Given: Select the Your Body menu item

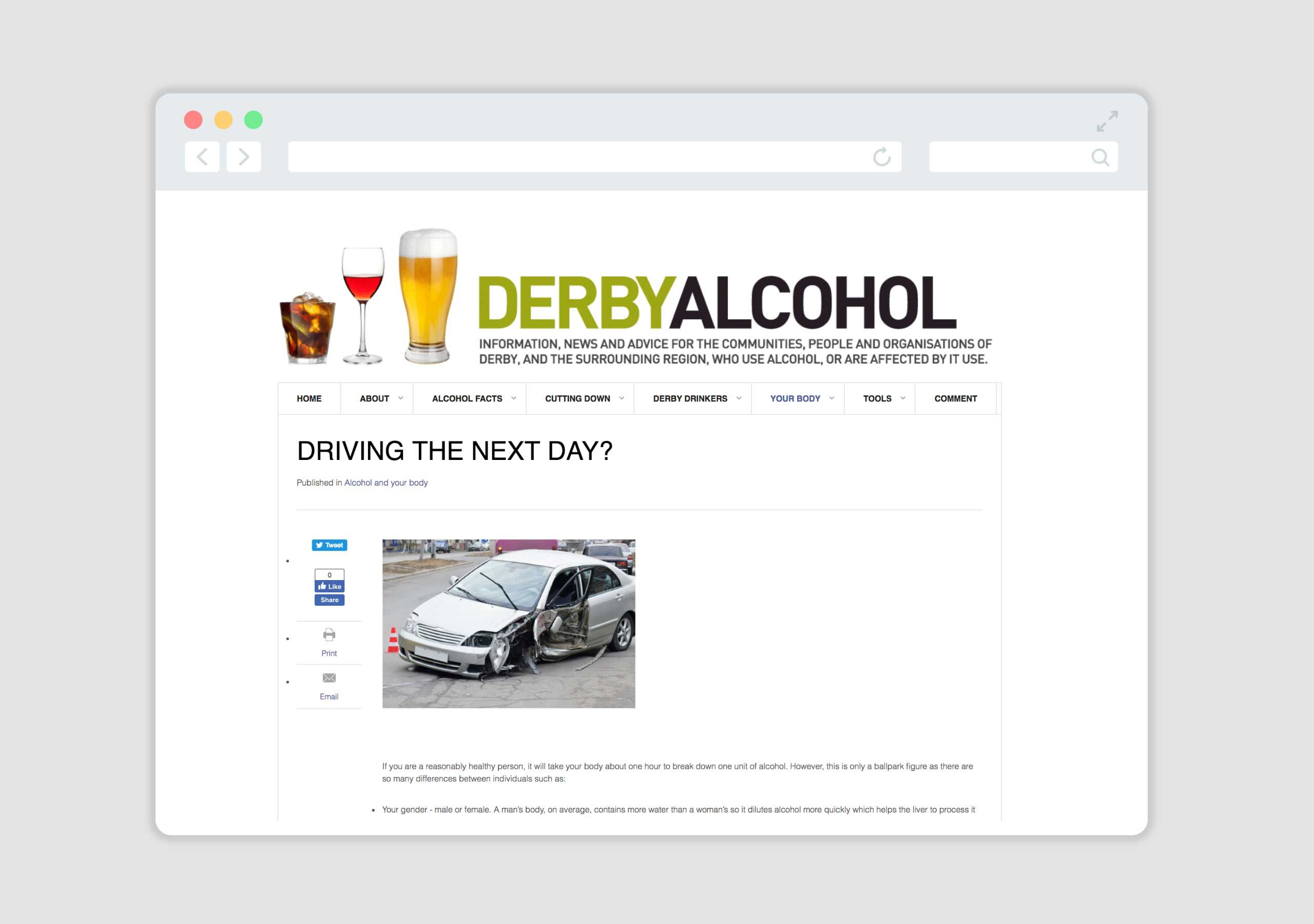Looking at the screenshot, I should tap(795, 398).
